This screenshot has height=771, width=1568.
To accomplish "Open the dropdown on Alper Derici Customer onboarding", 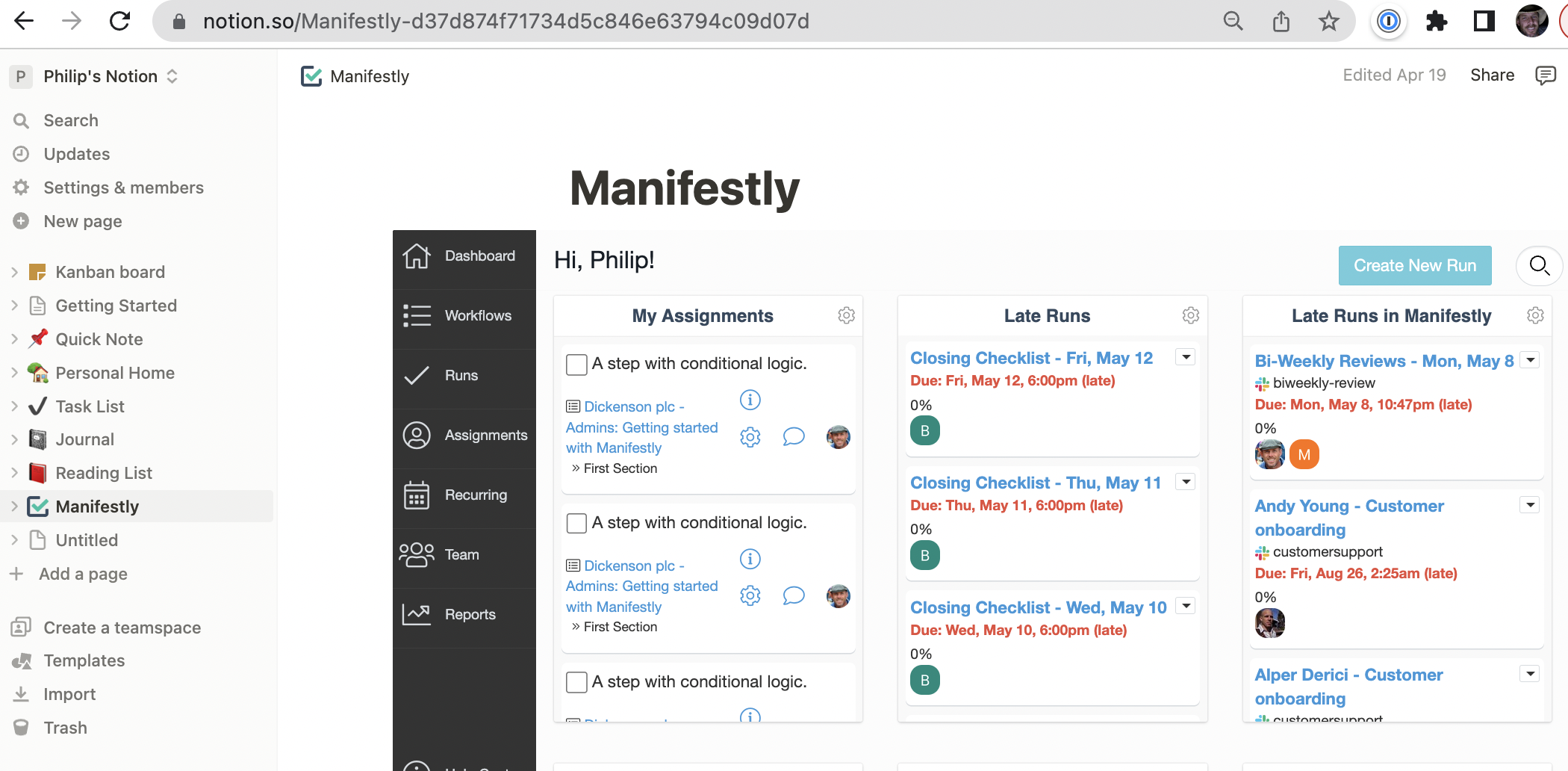I will (1531, 674).
